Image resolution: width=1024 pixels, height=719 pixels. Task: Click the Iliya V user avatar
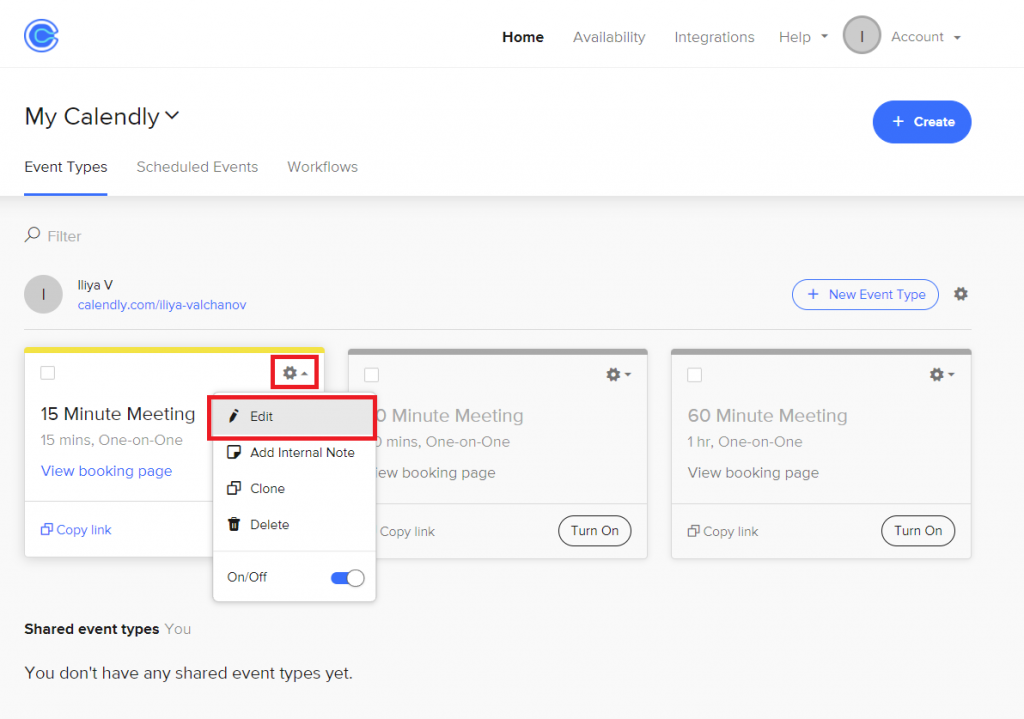pyautogui.click(x=43, y=295)
